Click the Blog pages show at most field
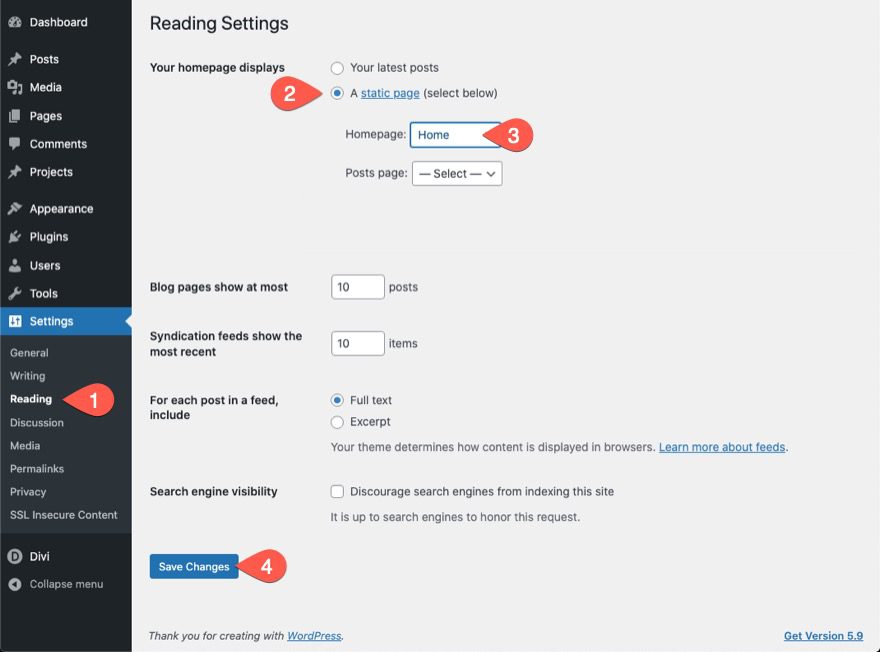The width and height of the screenshot is (880, 652). click(x=357, y=286)
